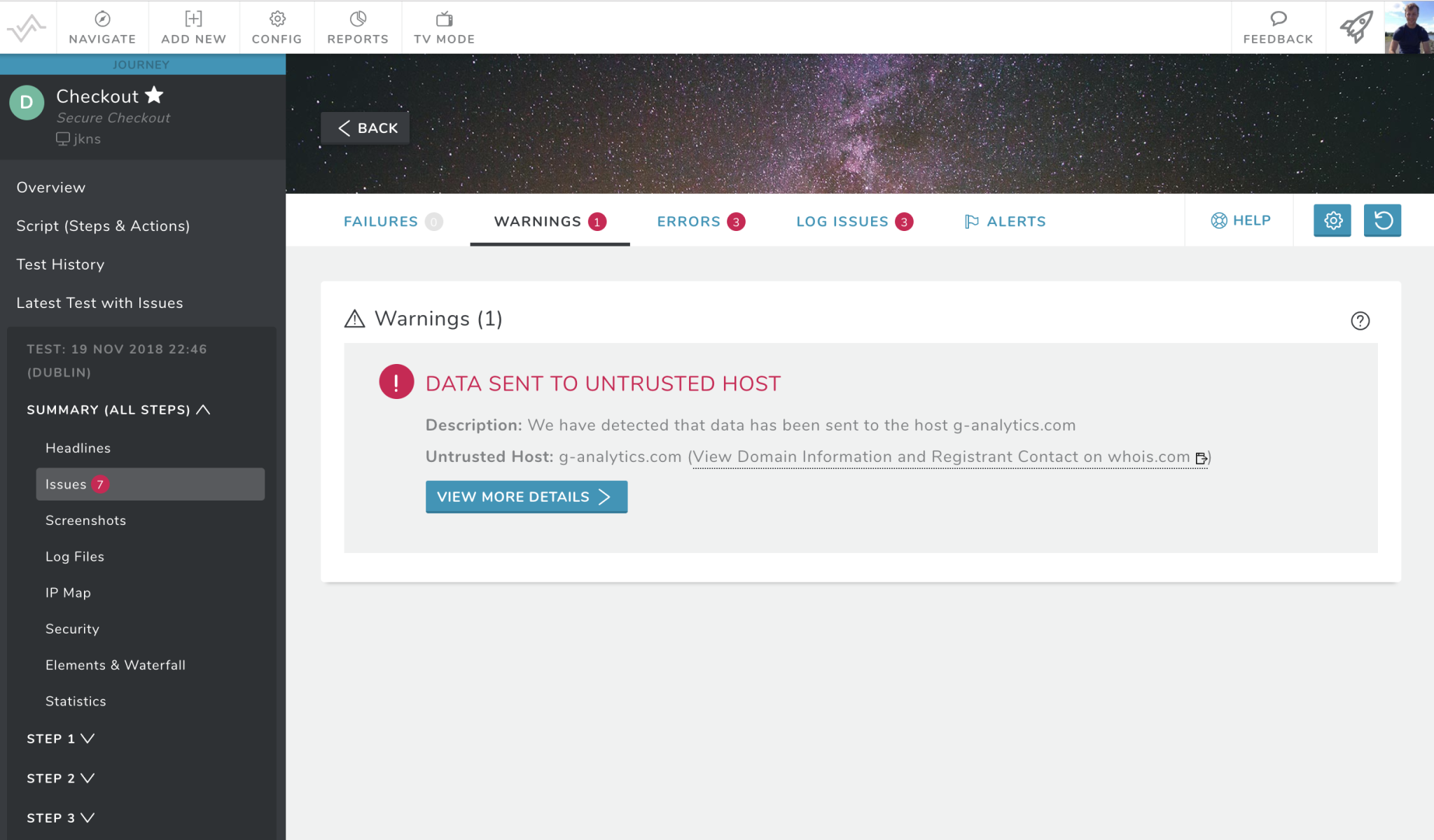This screenshot has height=840, width=1434.
Task: Click the blue settings gear near the tabs
Action: click(x=1332, y=220)
